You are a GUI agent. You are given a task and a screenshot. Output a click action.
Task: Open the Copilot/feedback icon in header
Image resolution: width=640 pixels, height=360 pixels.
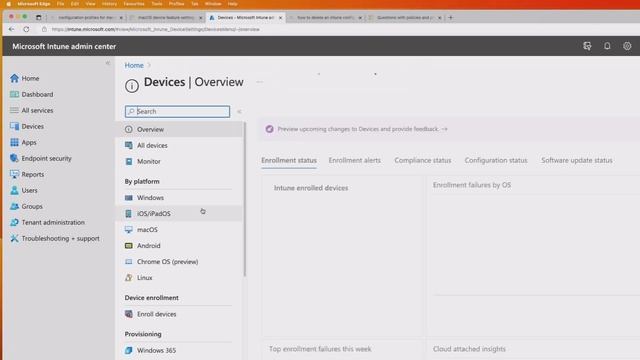(587, 46)
